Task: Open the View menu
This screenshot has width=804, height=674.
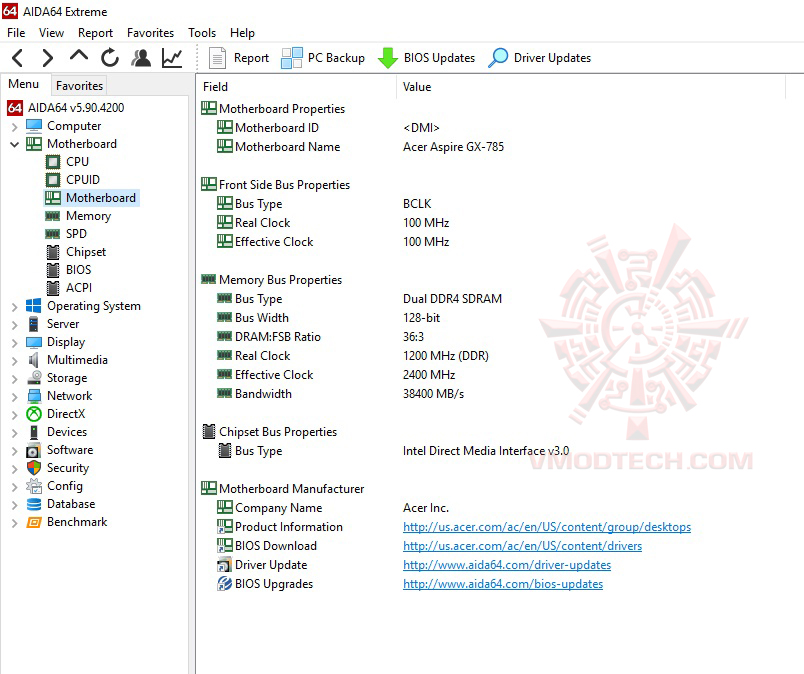Action: point(51,33)
